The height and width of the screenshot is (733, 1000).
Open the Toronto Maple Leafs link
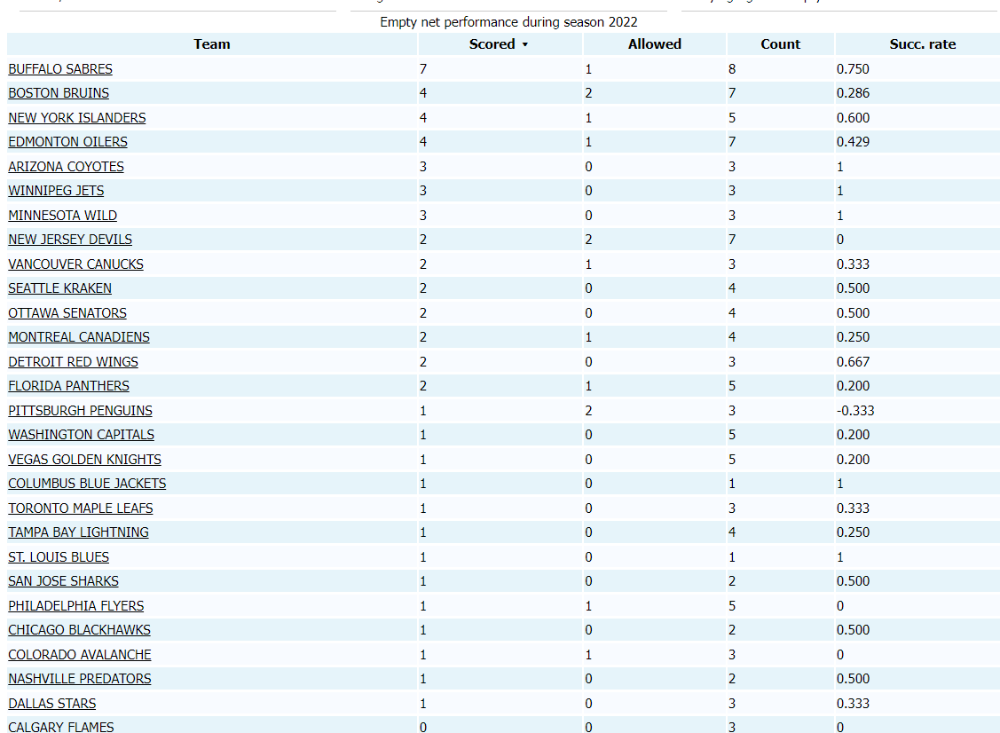coord(80,508)
